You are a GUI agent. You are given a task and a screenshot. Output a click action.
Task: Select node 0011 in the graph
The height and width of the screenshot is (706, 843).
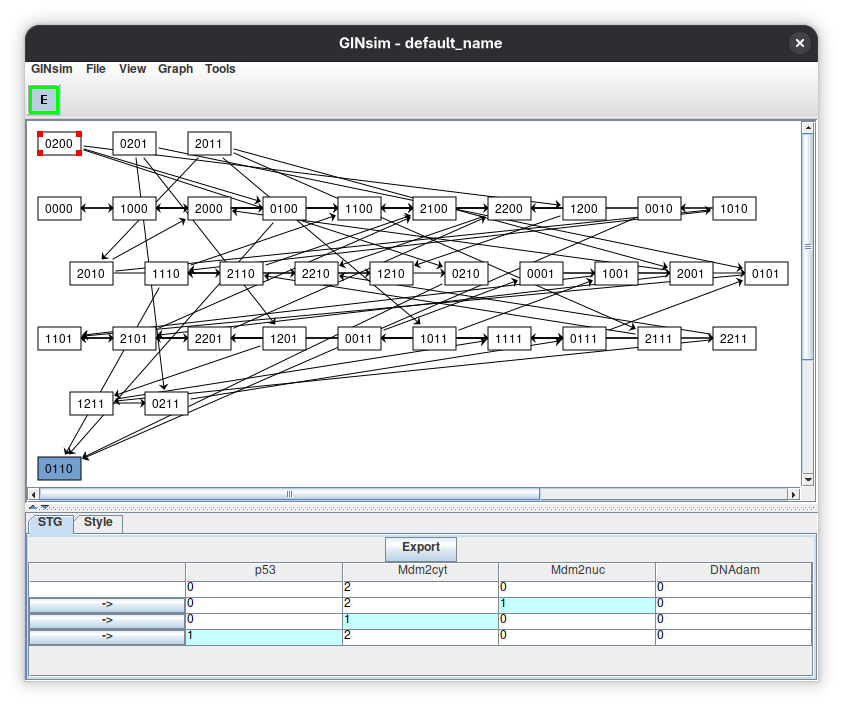coord(359,339)
